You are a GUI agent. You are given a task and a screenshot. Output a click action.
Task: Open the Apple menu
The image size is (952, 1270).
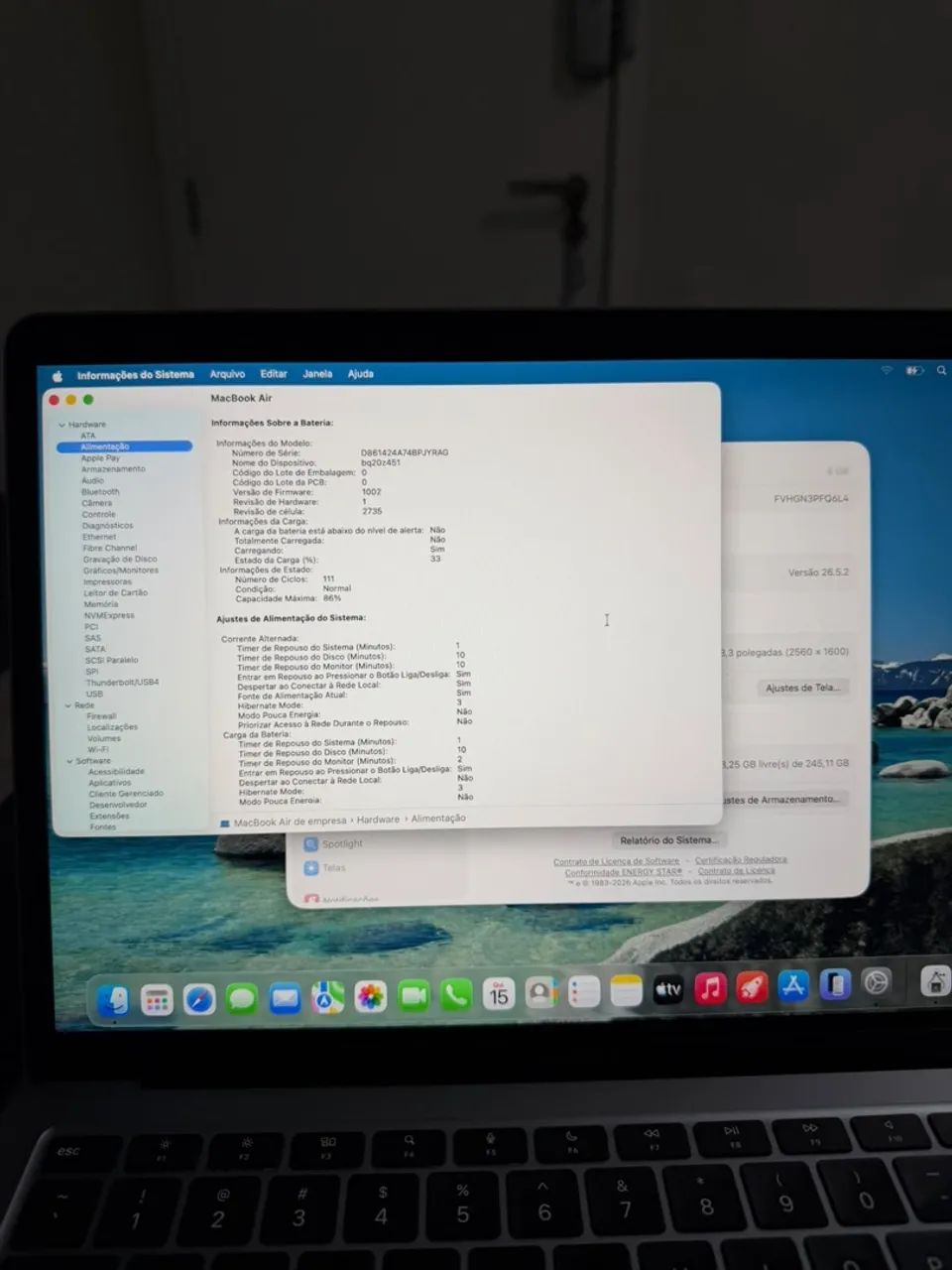(58, 376)
